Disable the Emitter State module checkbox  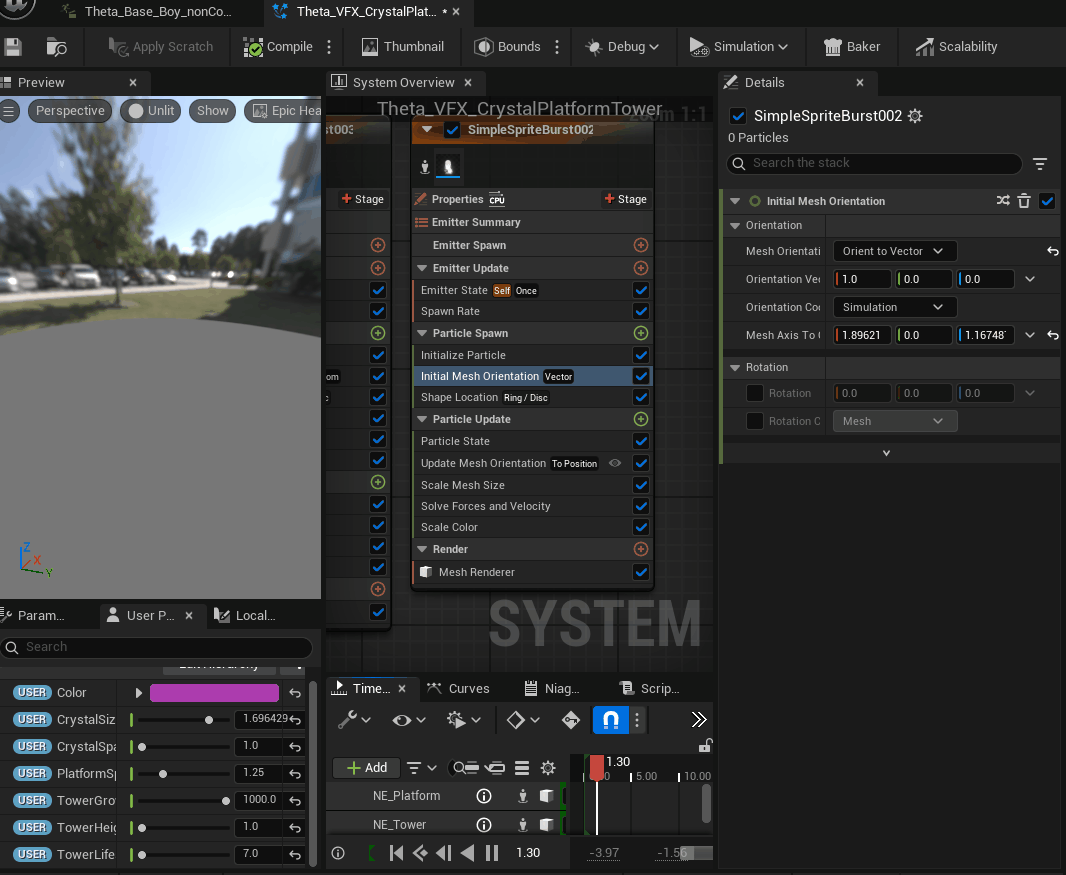tap(640, 290)
